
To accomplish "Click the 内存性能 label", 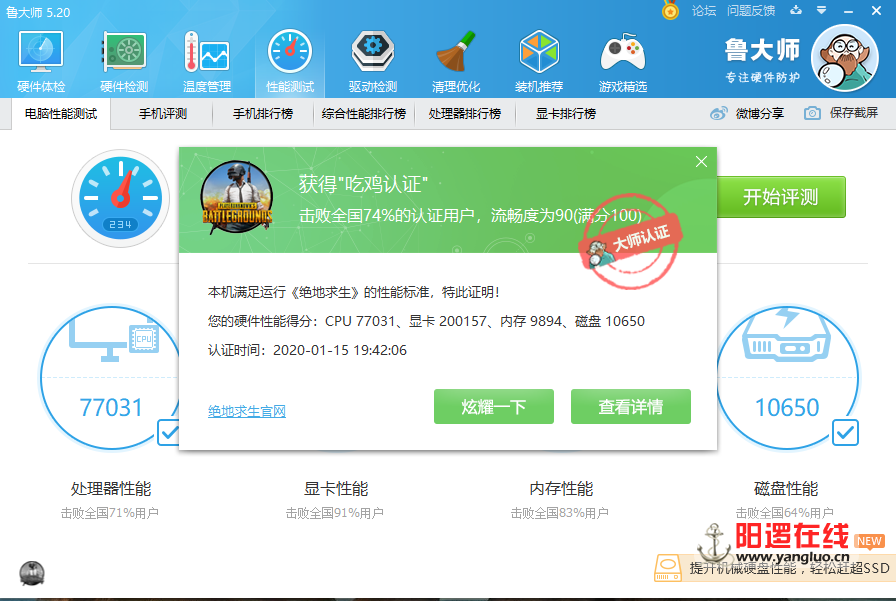I will pos(561,488).
